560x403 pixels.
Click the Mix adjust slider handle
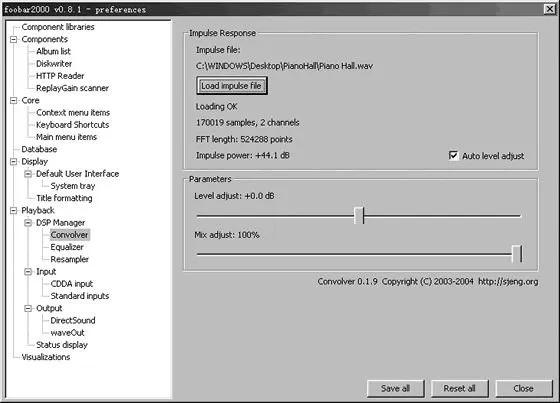(517, 254)
